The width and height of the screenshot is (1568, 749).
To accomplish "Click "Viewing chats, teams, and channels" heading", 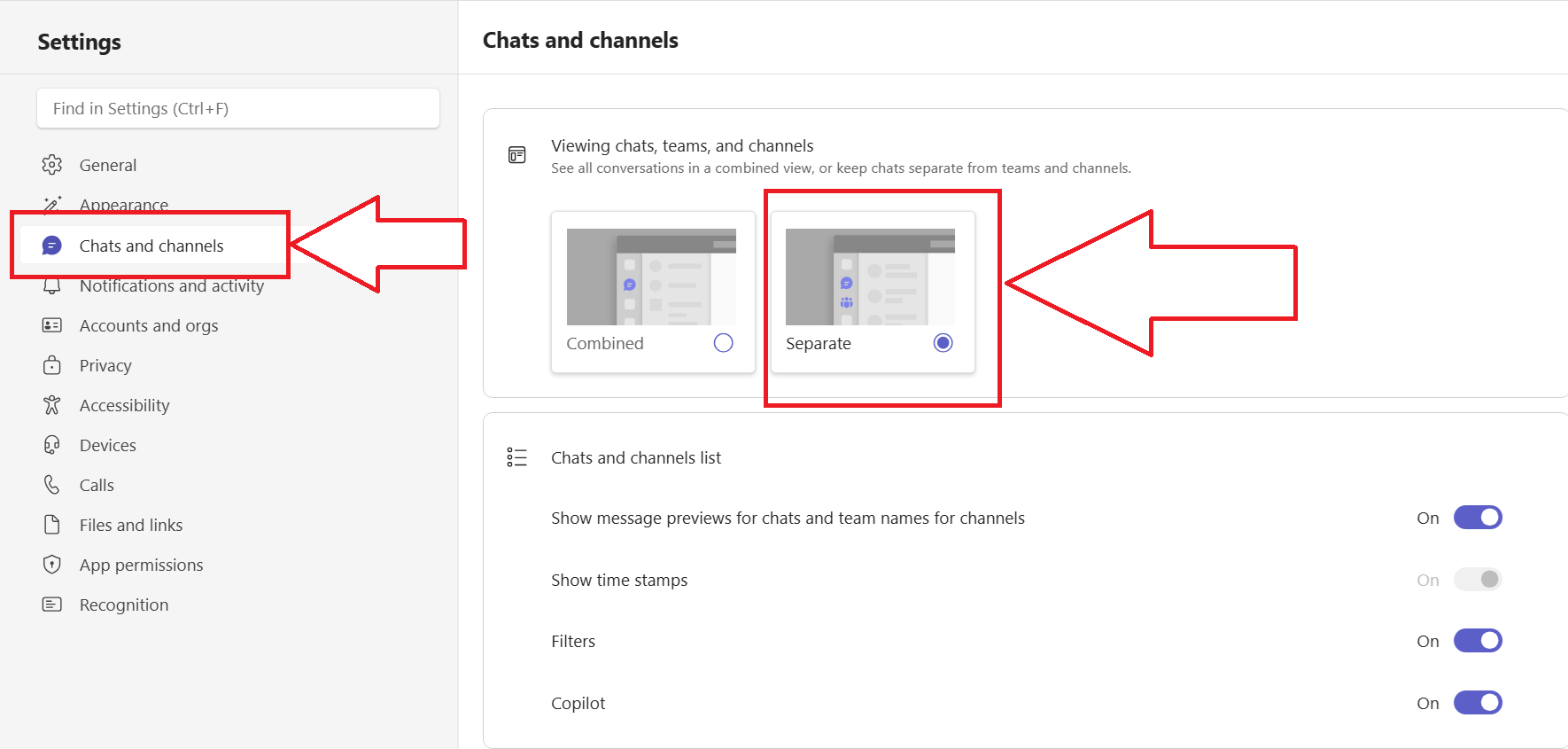I will click(x=682, y=145).
